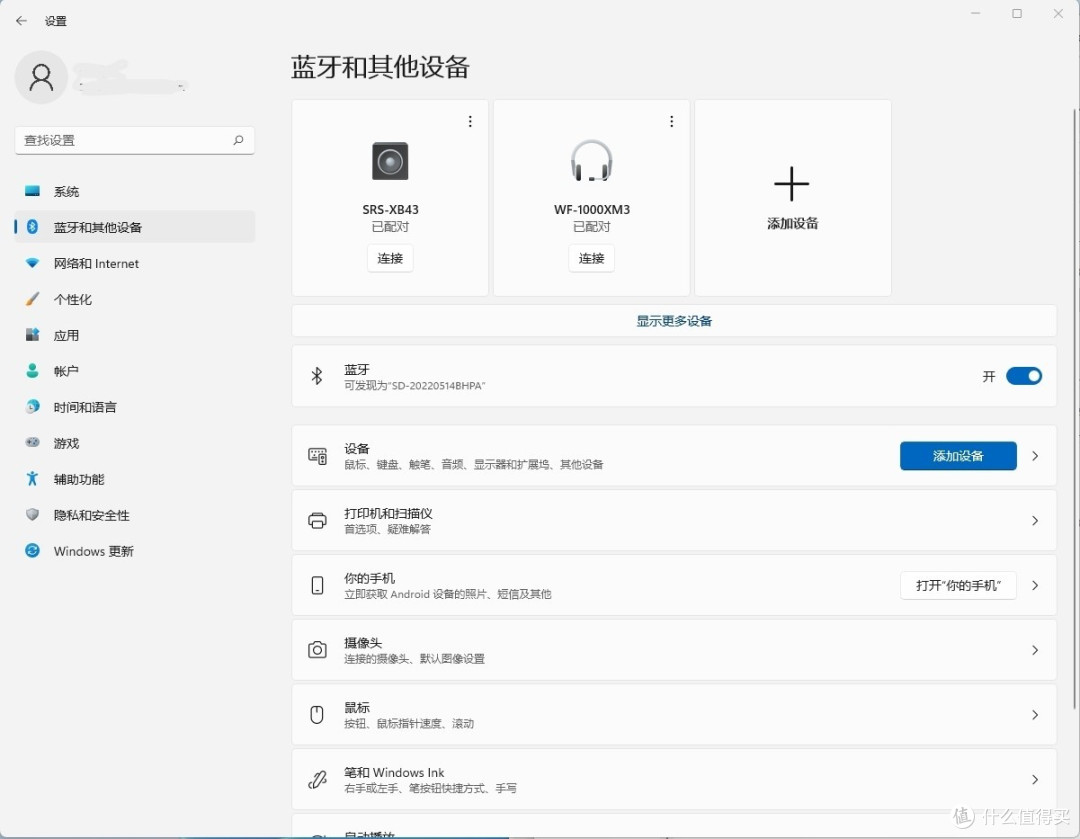
Task: Open more options for WF-1000XM3
Action: coord(672,121)
